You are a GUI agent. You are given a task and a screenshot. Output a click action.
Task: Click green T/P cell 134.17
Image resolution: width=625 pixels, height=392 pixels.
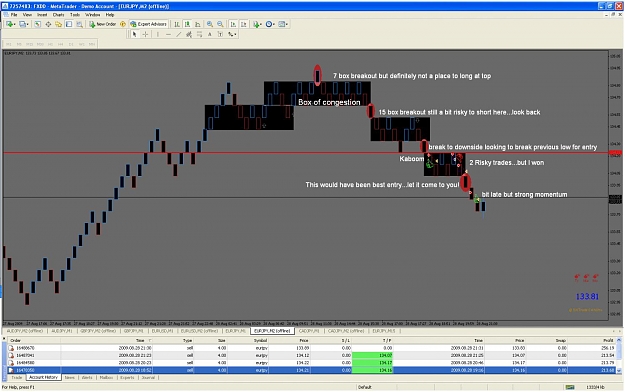pos(372,363)
